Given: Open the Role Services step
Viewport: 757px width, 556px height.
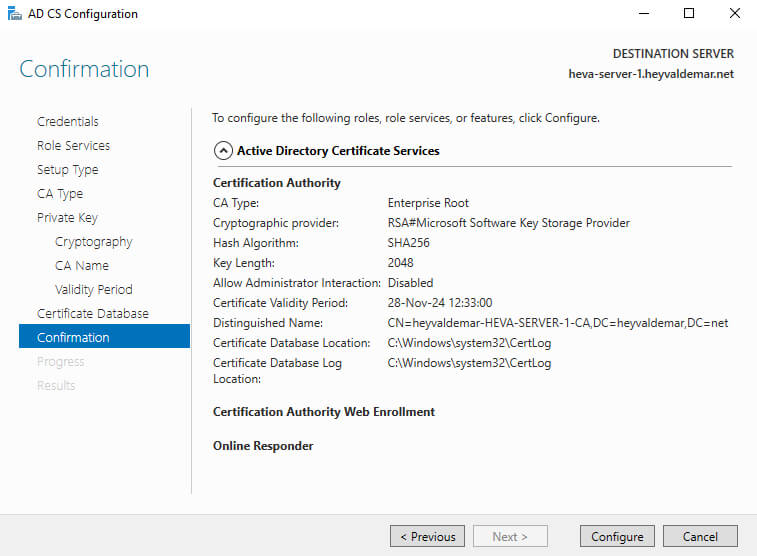Looking at the screenshot, I should 73,145.
